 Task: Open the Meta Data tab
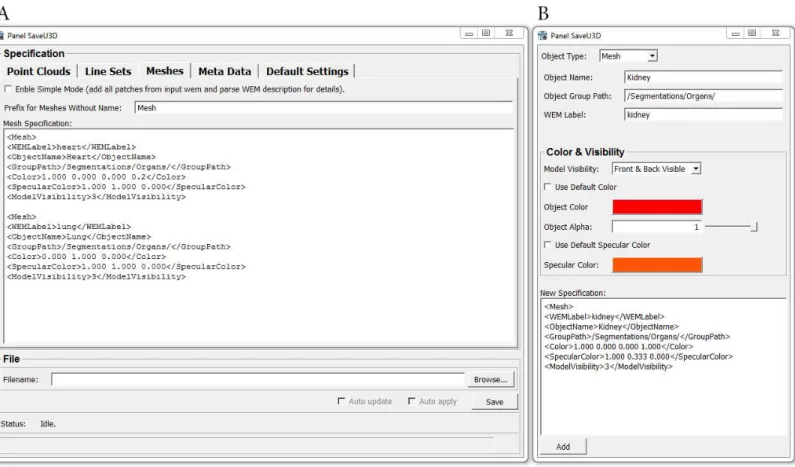coord(225,71)
